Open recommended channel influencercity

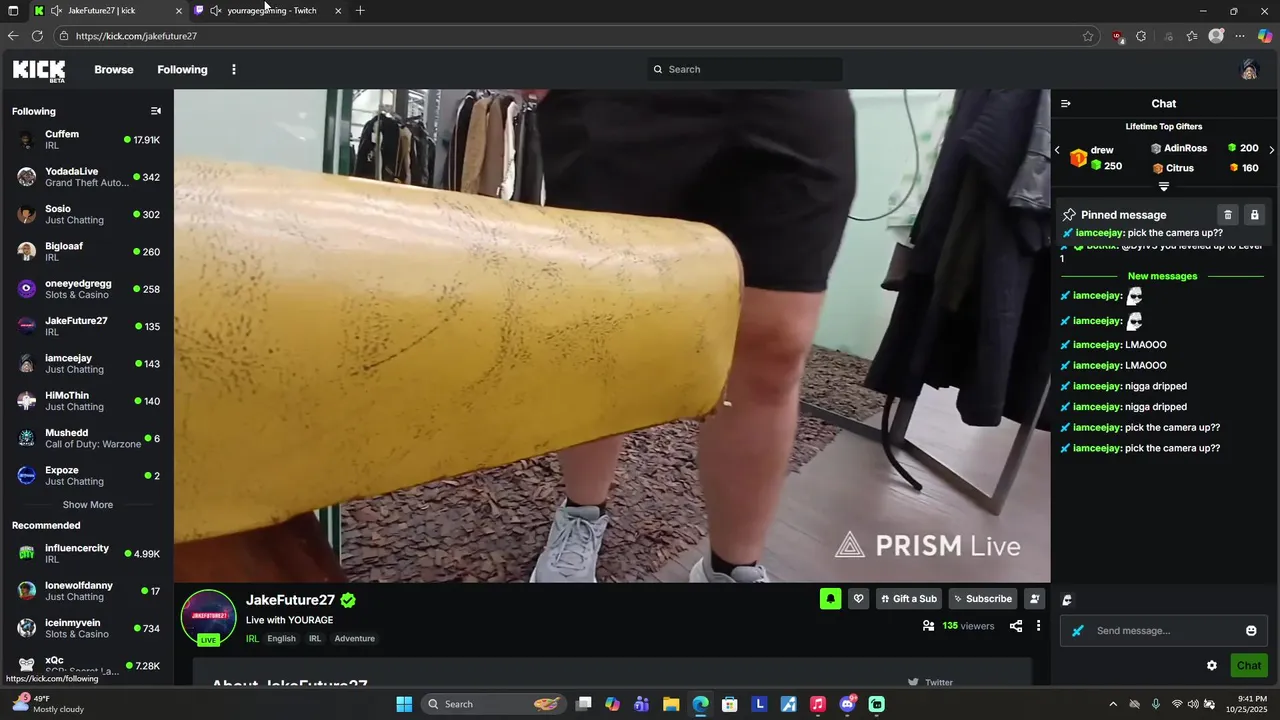click(x=86, y=553)
